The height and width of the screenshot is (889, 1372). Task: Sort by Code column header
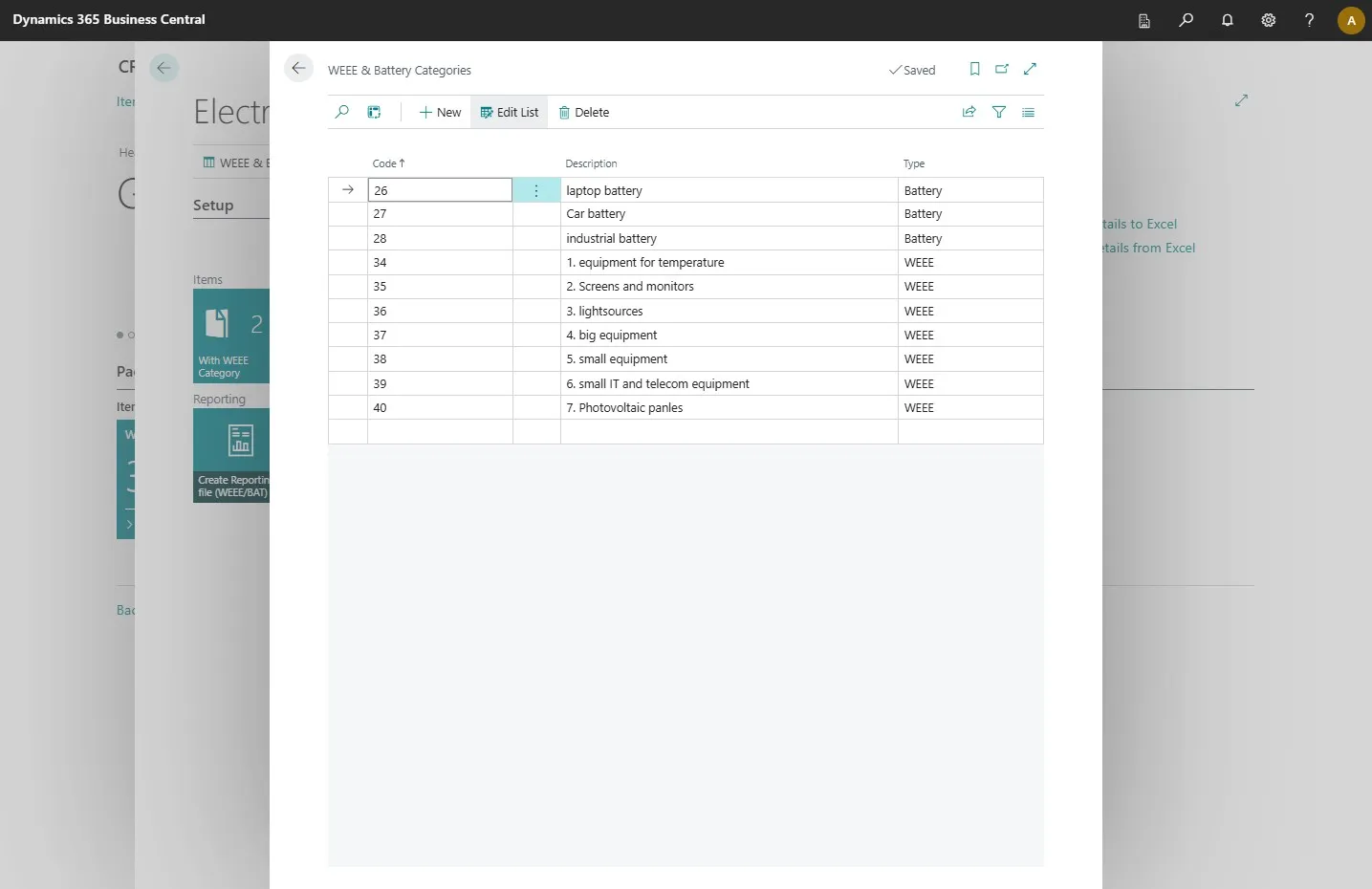pyautogui.click(x=388, y=163)
